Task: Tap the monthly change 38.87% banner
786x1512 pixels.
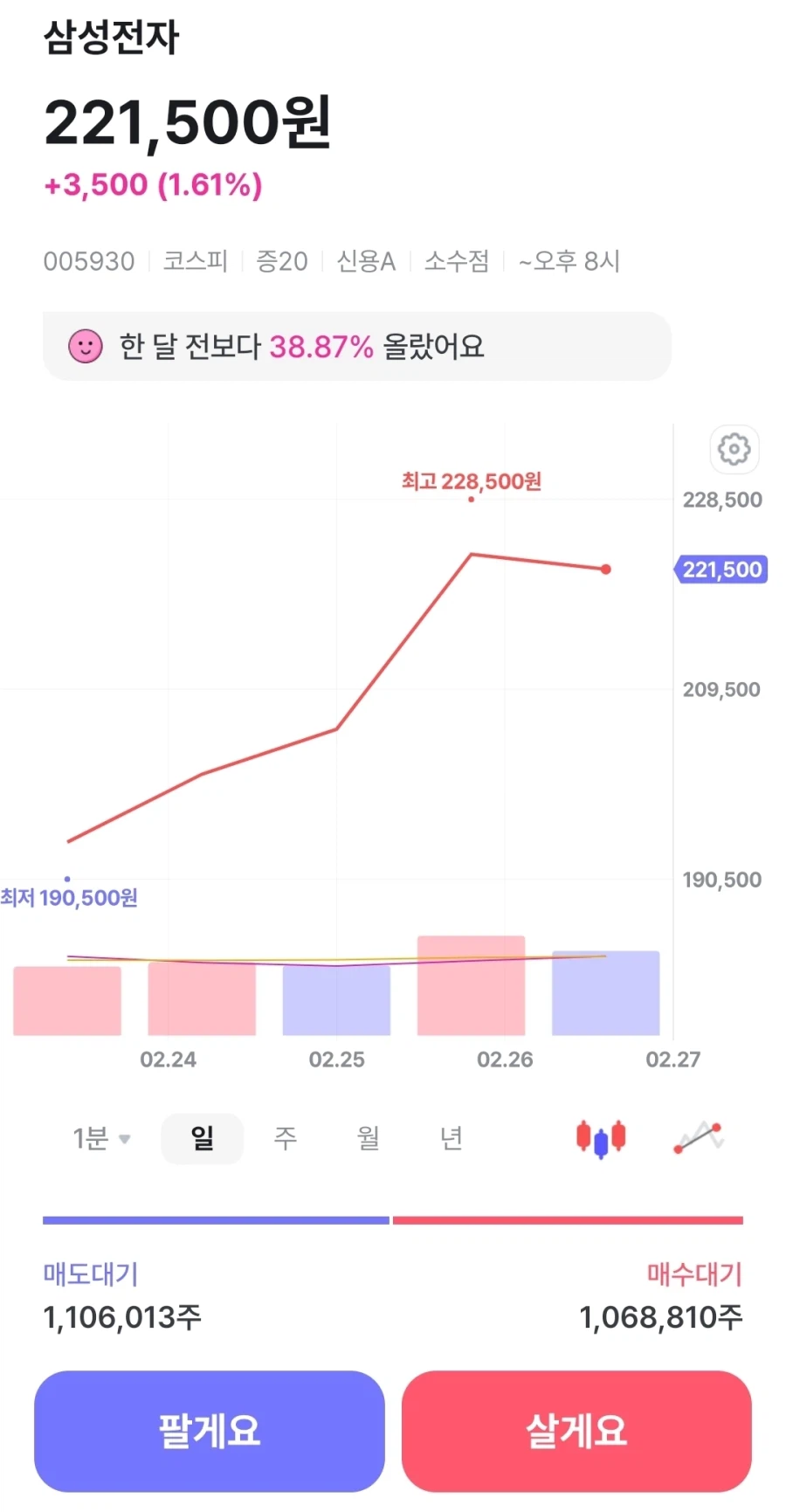Action: click(x=356, y=347)
